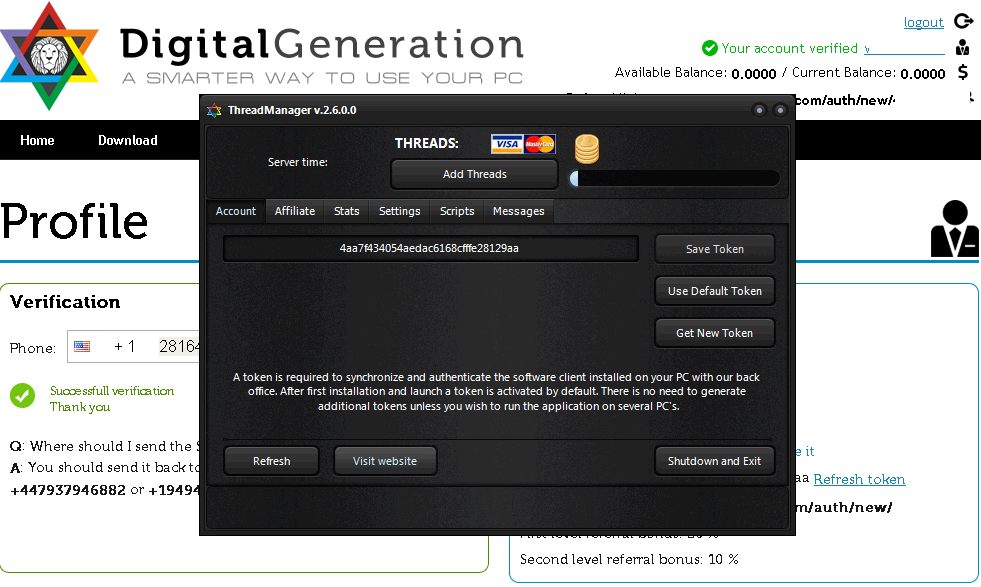
Task: Click the green successful verification checkmark
Action: (23, 396)
